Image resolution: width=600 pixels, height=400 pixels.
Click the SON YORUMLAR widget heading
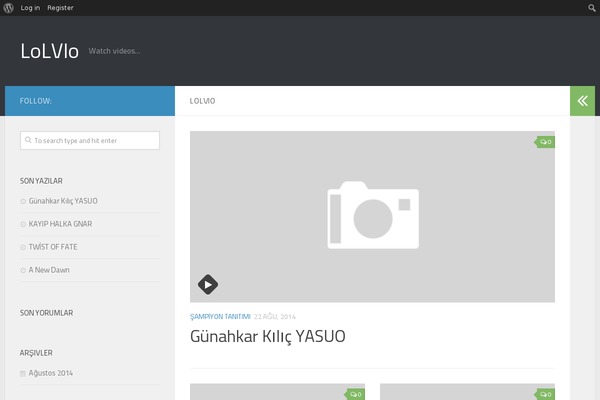[46, 313]
